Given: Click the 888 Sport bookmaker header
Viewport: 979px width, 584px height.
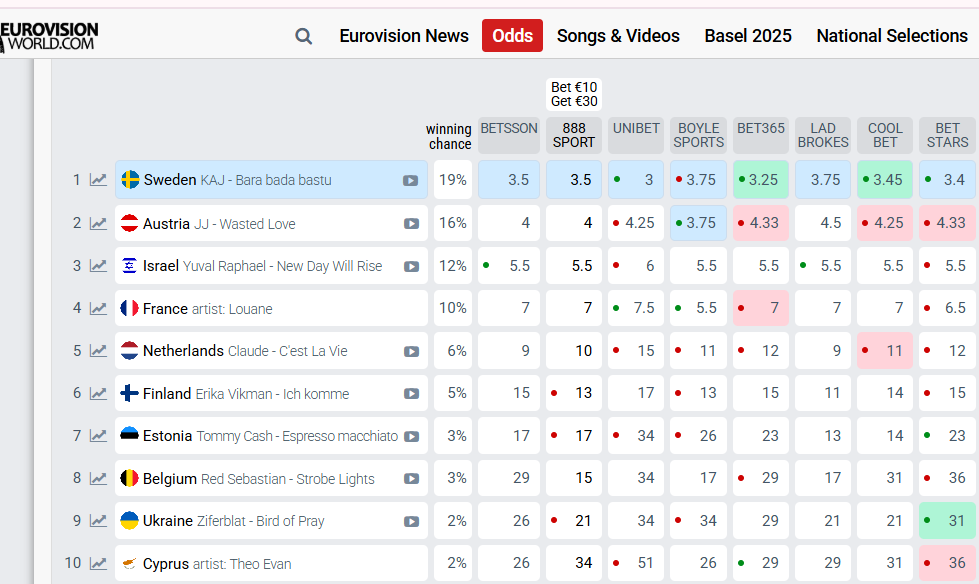Looking at the screenshot, I should coord(574,135).
